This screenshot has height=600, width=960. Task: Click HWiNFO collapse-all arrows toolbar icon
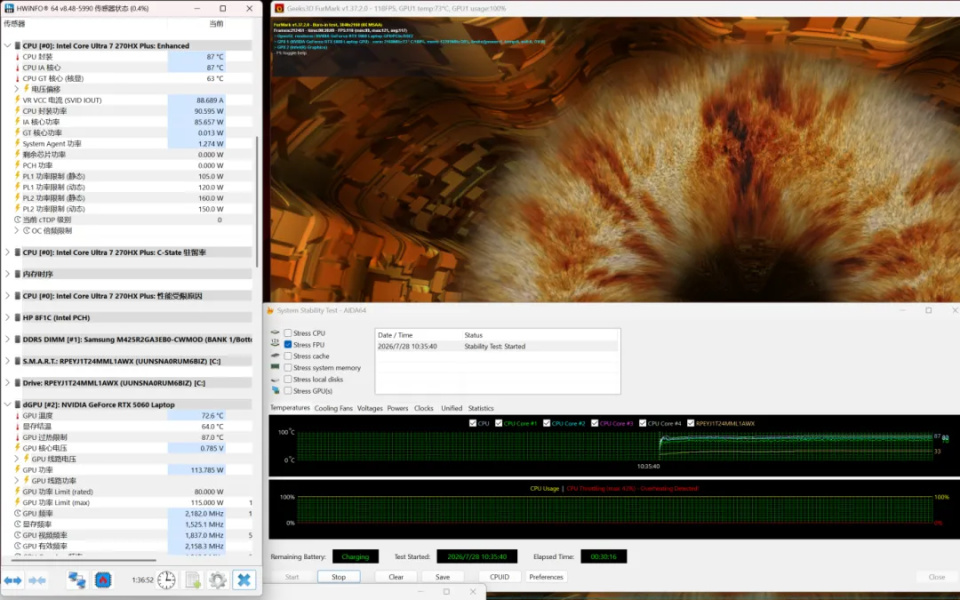pos(37,580)
